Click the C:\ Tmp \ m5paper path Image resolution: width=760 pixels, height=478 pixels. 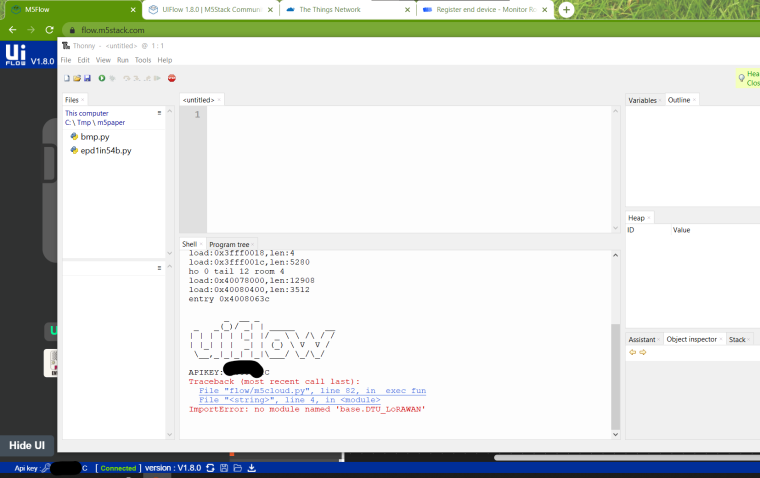click(95, 123)
